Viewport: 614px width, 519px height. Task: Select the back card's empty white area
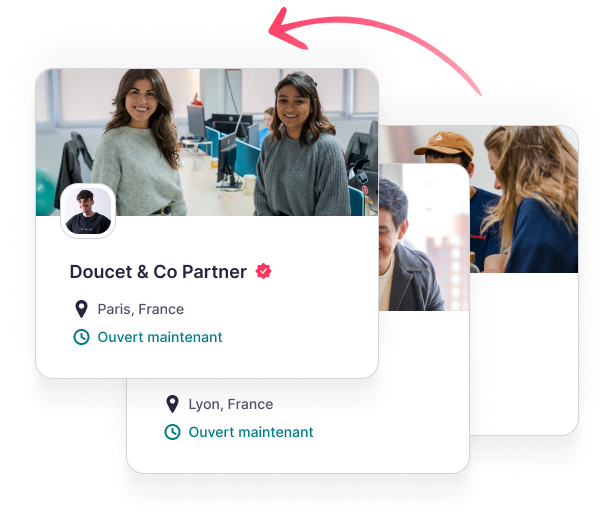[524, 354]
